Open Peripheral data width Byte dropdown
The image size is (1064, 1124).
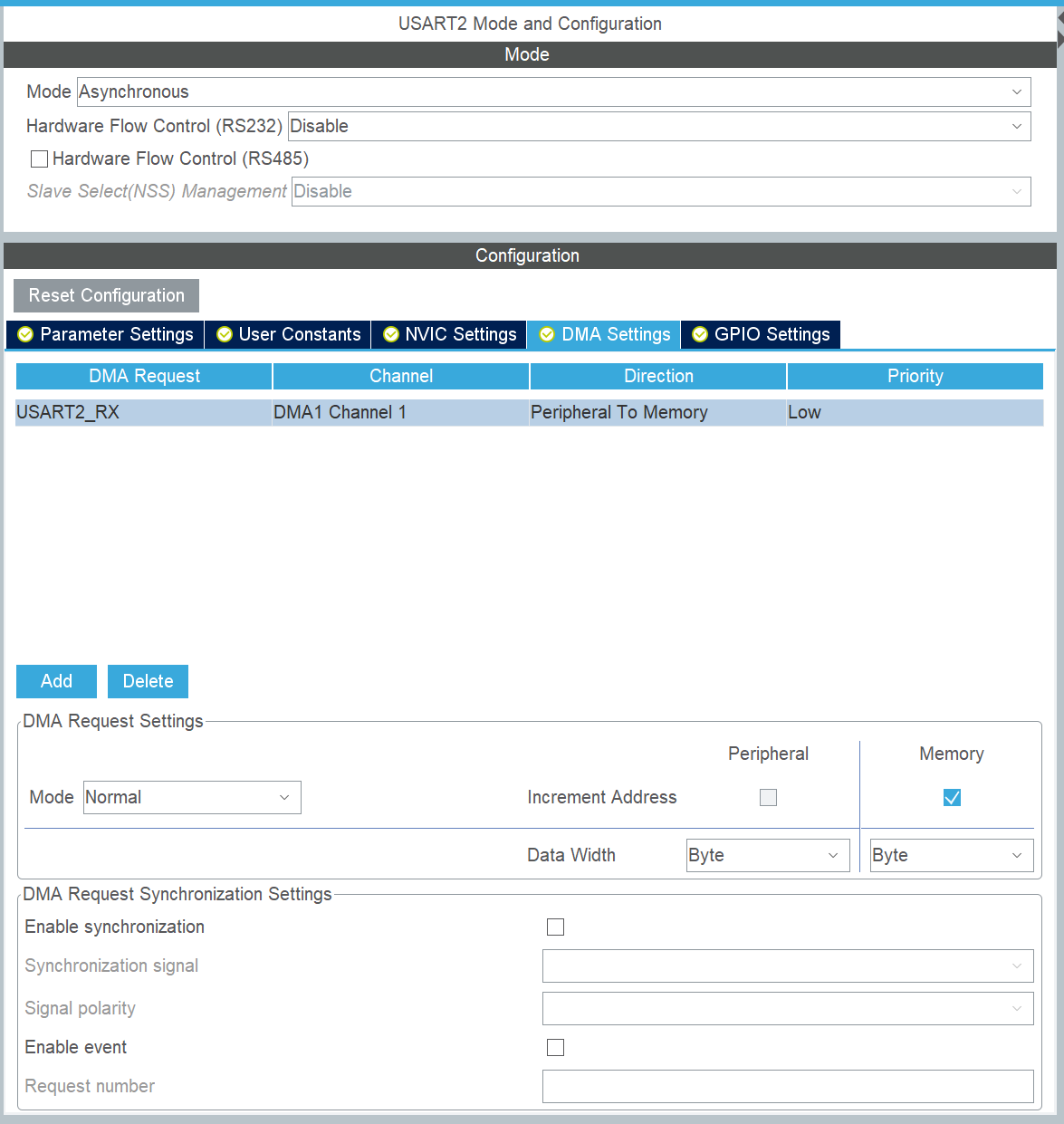click(768, 855)
